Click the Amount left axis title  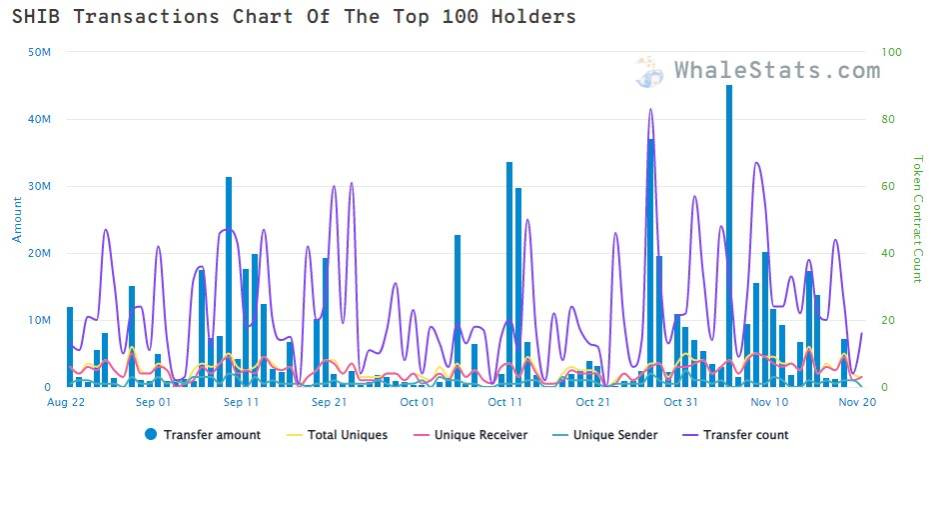17,219
